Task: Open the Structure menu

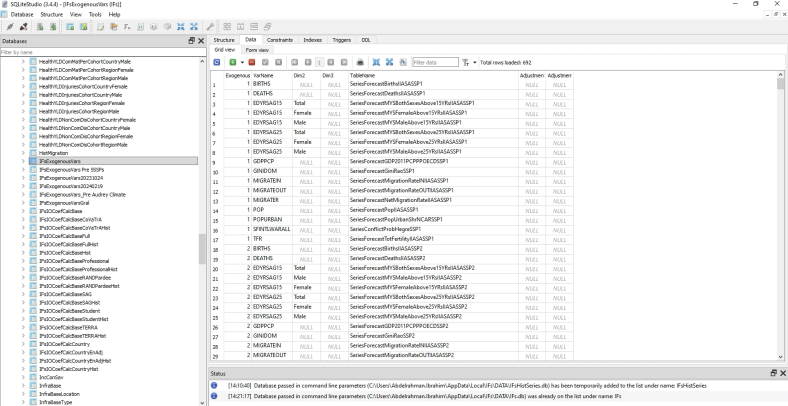Action: point(52,15)
